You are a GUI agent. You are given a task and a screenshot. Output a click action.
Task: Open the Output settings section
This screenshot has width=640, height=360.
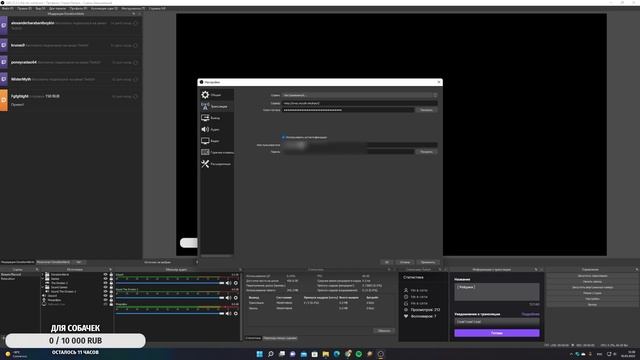pyautogui.click(x=217, y=118)
